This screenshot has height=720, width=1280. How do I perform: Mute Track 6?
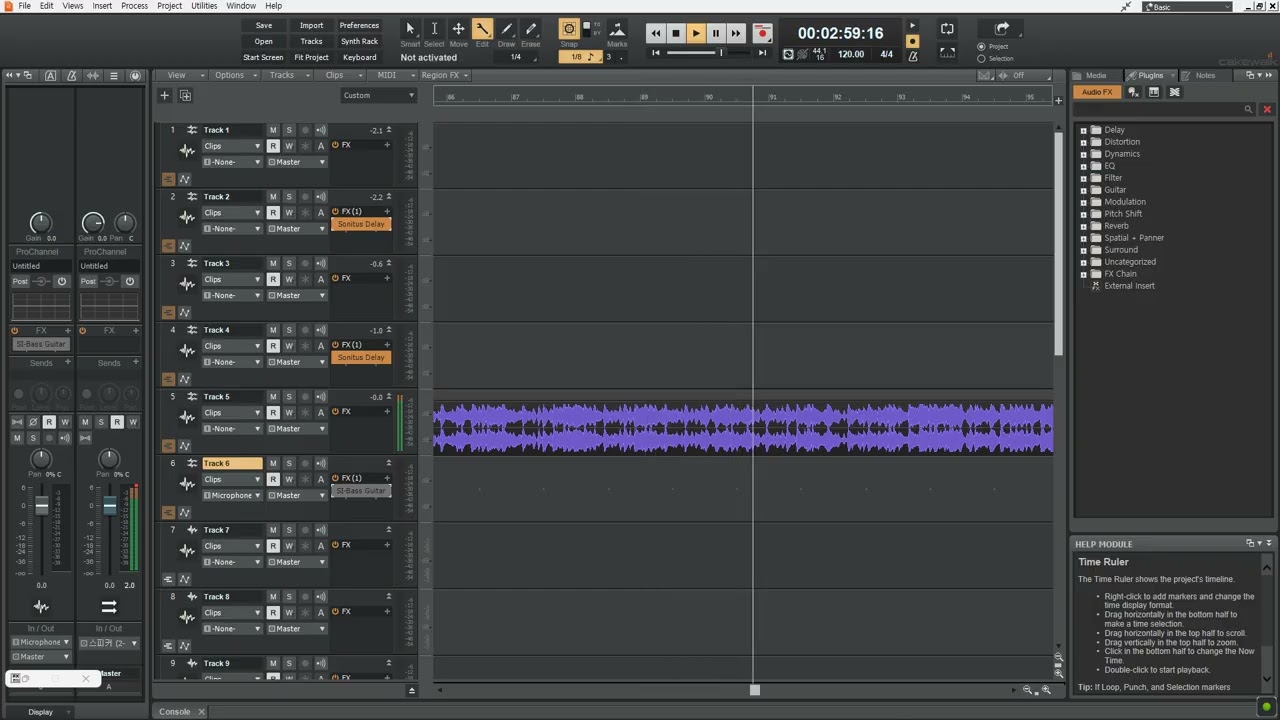(x=273, y=464)
